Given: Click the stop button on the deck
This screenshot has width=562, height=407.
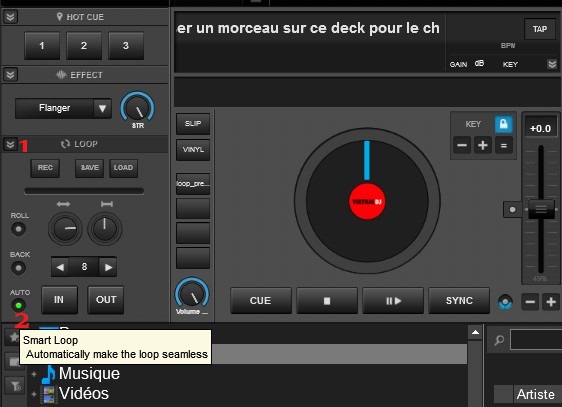Looking at the screenshot, I should [327, 301].
